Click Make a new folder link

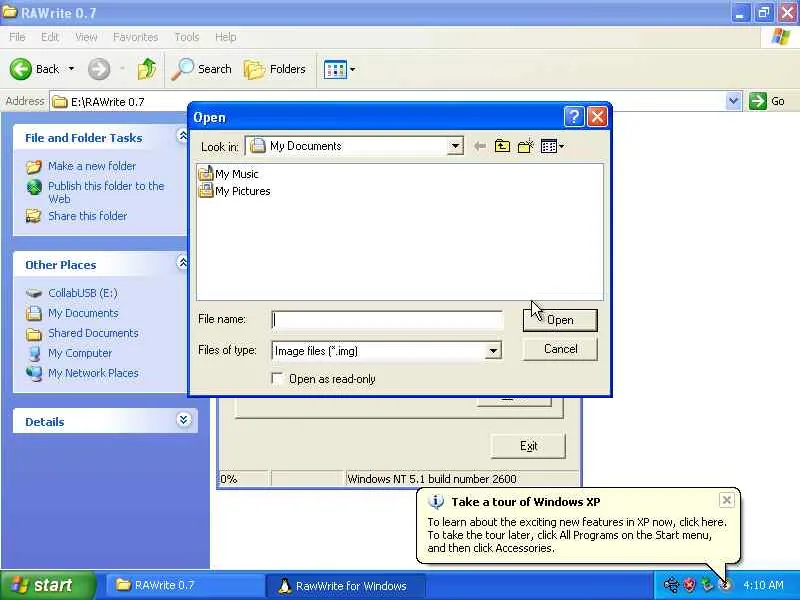[x=92, y=166]
